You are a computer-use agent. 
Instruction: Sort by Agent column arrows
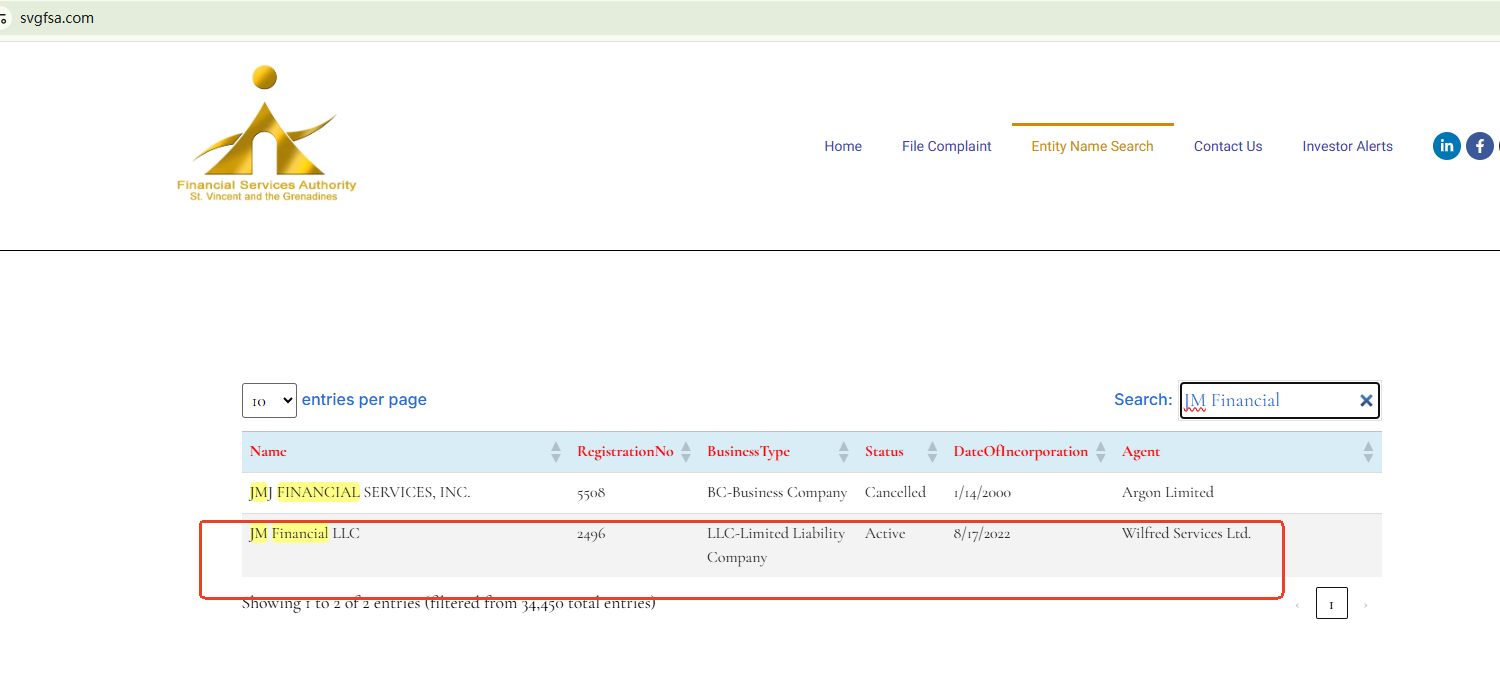1368,452
